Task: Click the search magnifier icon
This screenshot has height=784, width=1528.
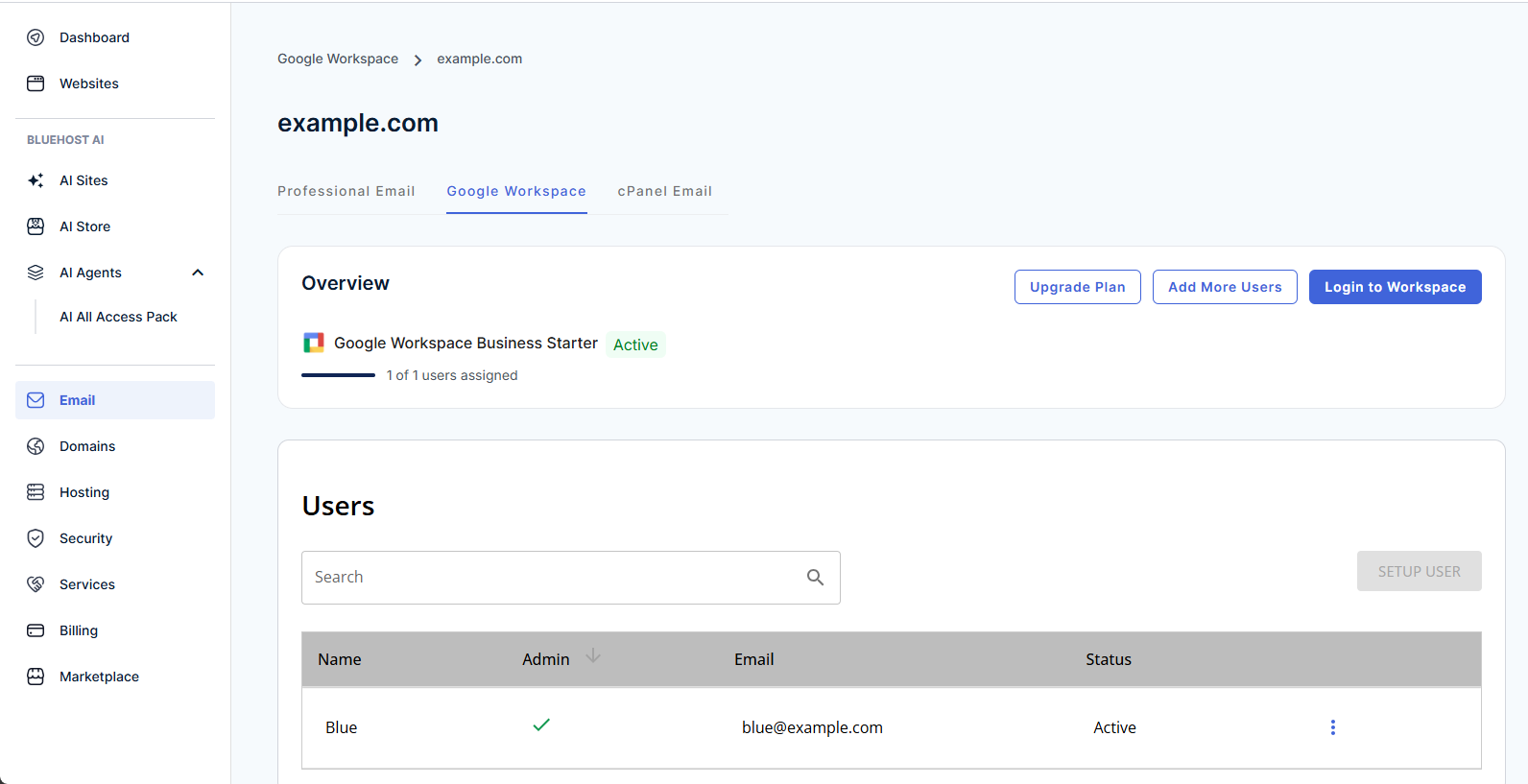Action: pyautogui.click(x=815, y=577)
